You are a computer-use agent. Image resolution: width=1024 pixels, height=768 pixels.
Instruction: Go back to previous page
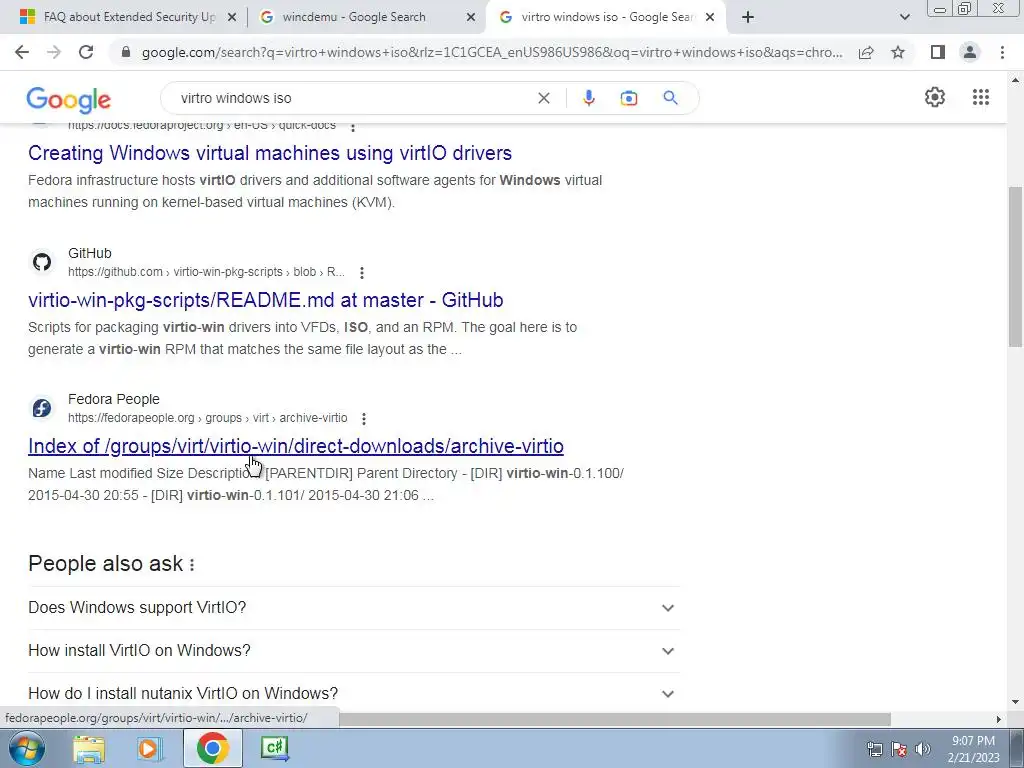[x=22, y=52]
